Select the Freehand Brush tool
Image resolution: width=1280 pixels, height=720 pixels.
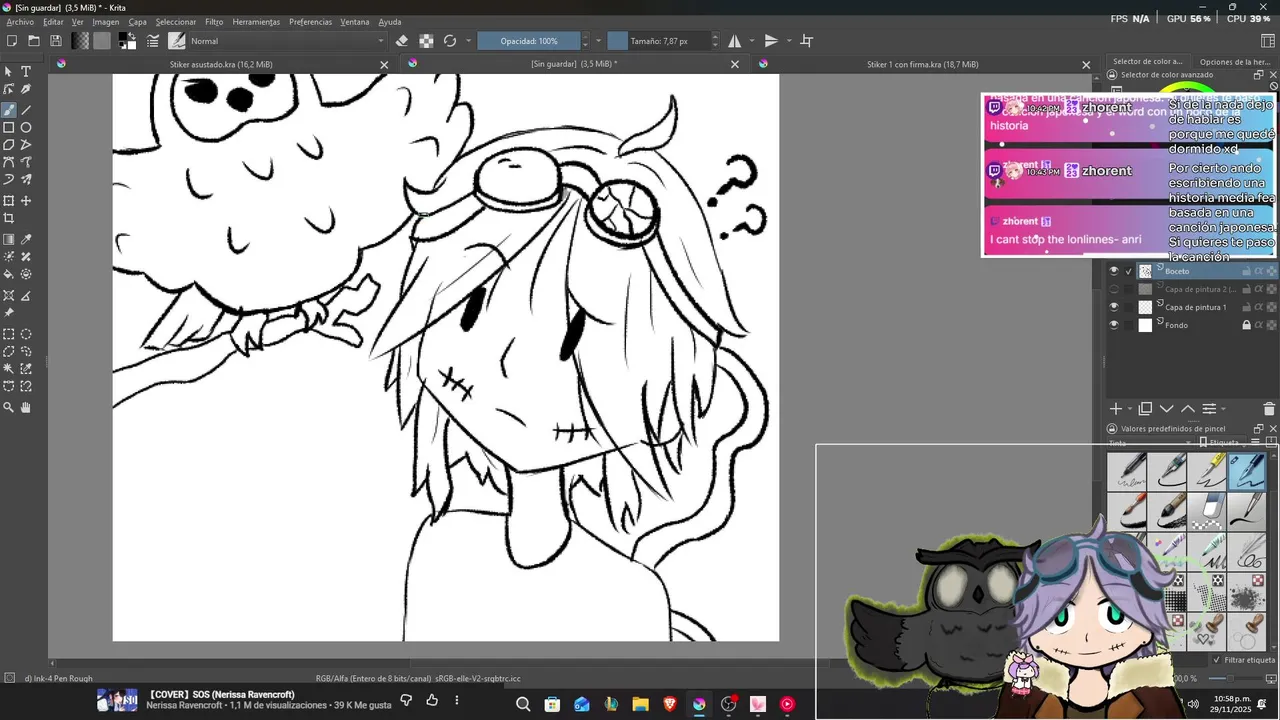pos(9,110)
